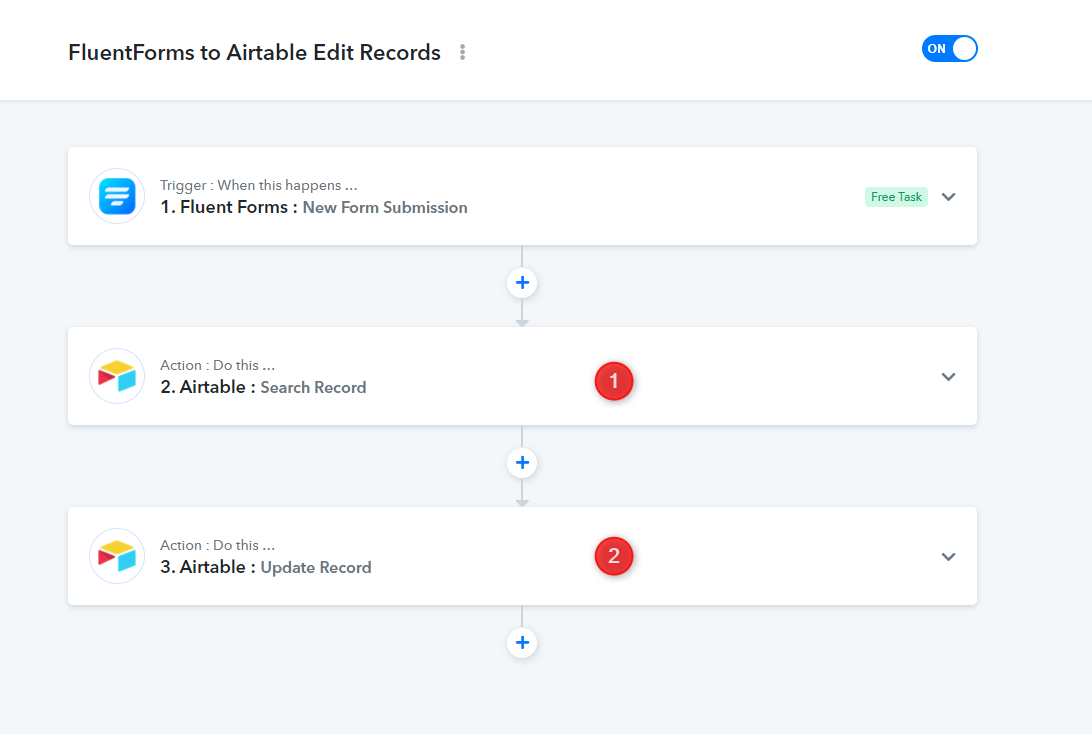Image resolution: width=1092 pixels, height=734 pixels.
Task: Click 'Action : Do this ...' above Search Record
Action: tap(217, 365)
